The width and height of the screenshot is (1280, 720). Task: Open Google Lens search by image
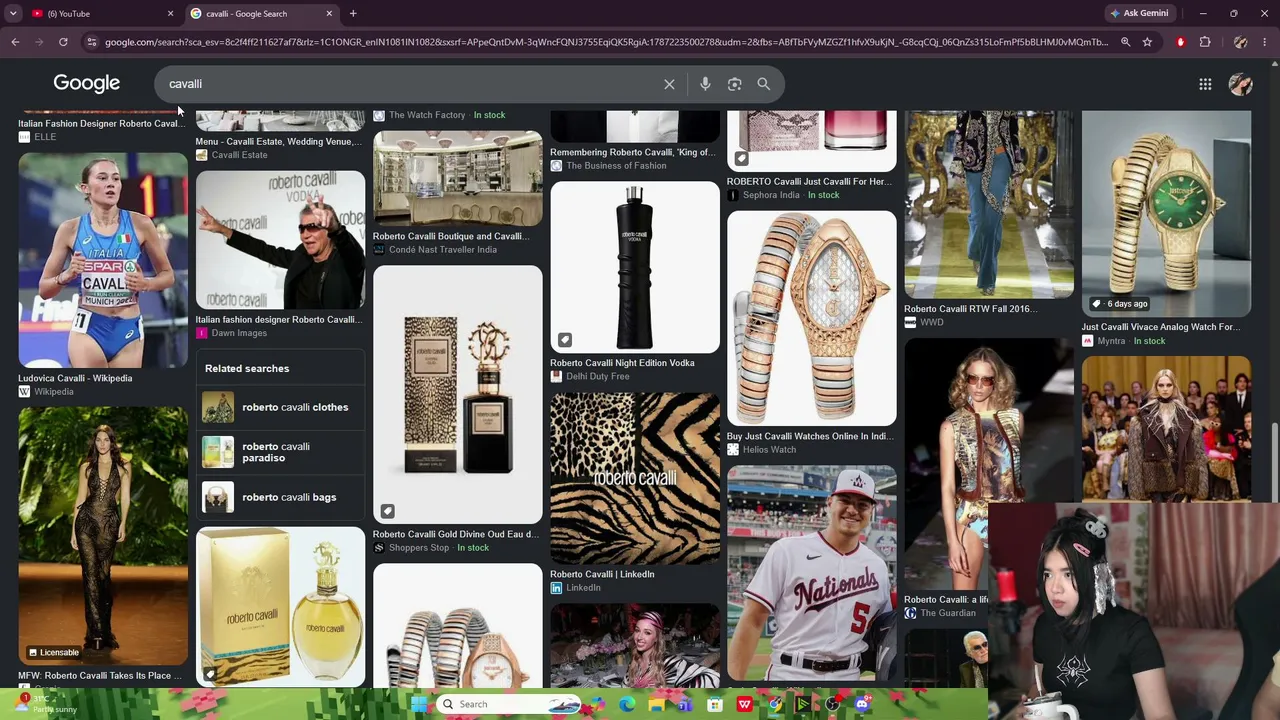click(x=734, y=84)
